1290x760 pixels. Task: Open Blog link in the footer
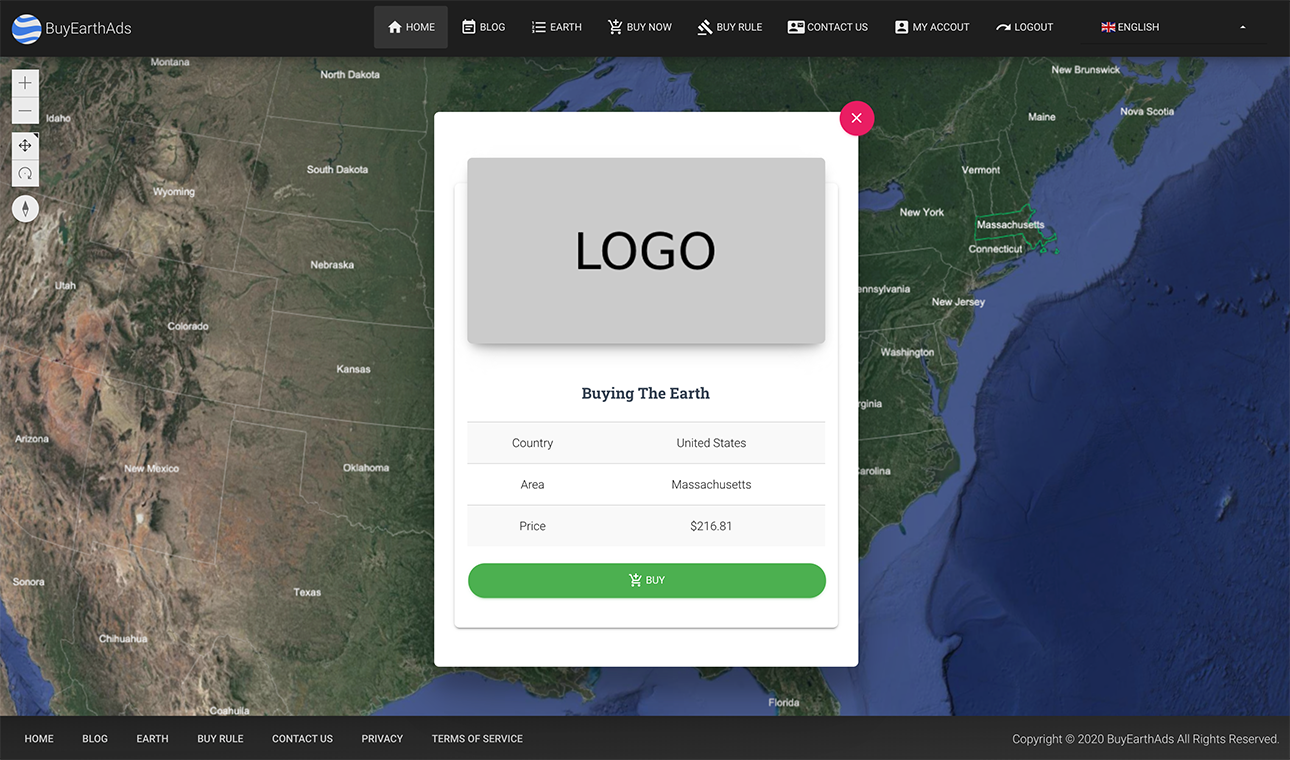(x=95, y=739)
